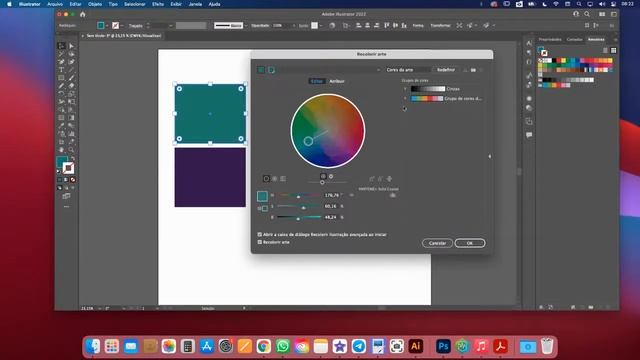Expand the 'Grupo de cores d...' group
The height and width of the screenshot is (360, 640).
(x=405, y=99)
